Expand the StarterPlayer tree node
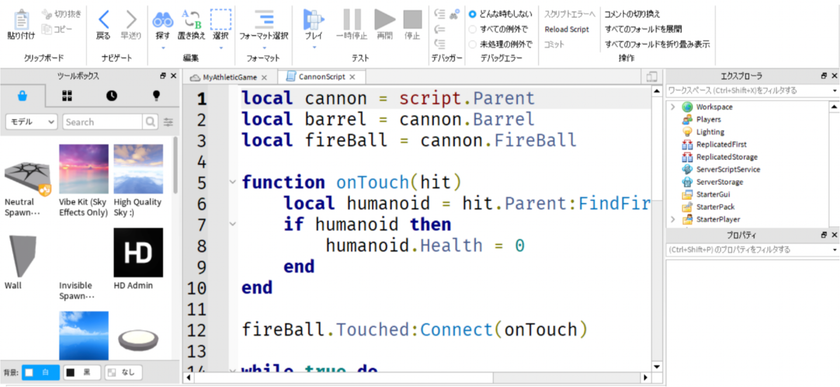Viewport: 840px width, 387px height. [x=673, y=219]
